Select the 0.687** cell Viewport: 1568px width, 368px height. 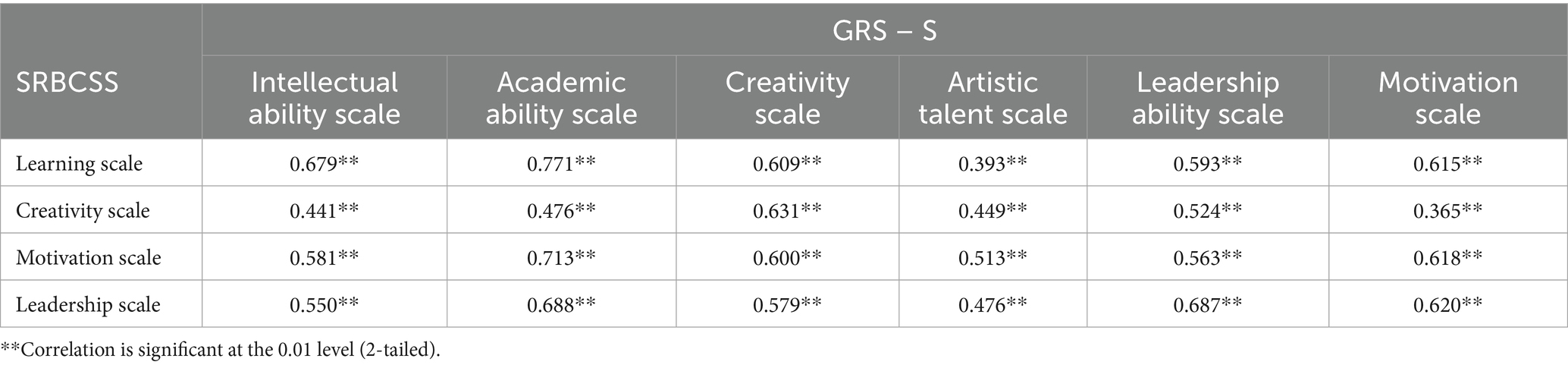point(1207,304)
